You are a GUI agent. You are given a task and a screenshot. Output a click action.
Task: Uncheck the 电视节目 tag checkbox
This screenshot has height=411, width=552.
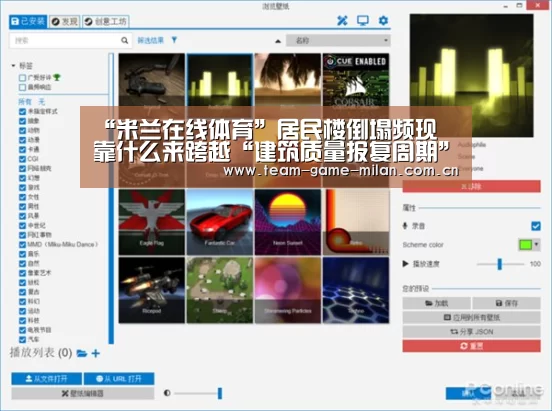click(x=22, y=330)
